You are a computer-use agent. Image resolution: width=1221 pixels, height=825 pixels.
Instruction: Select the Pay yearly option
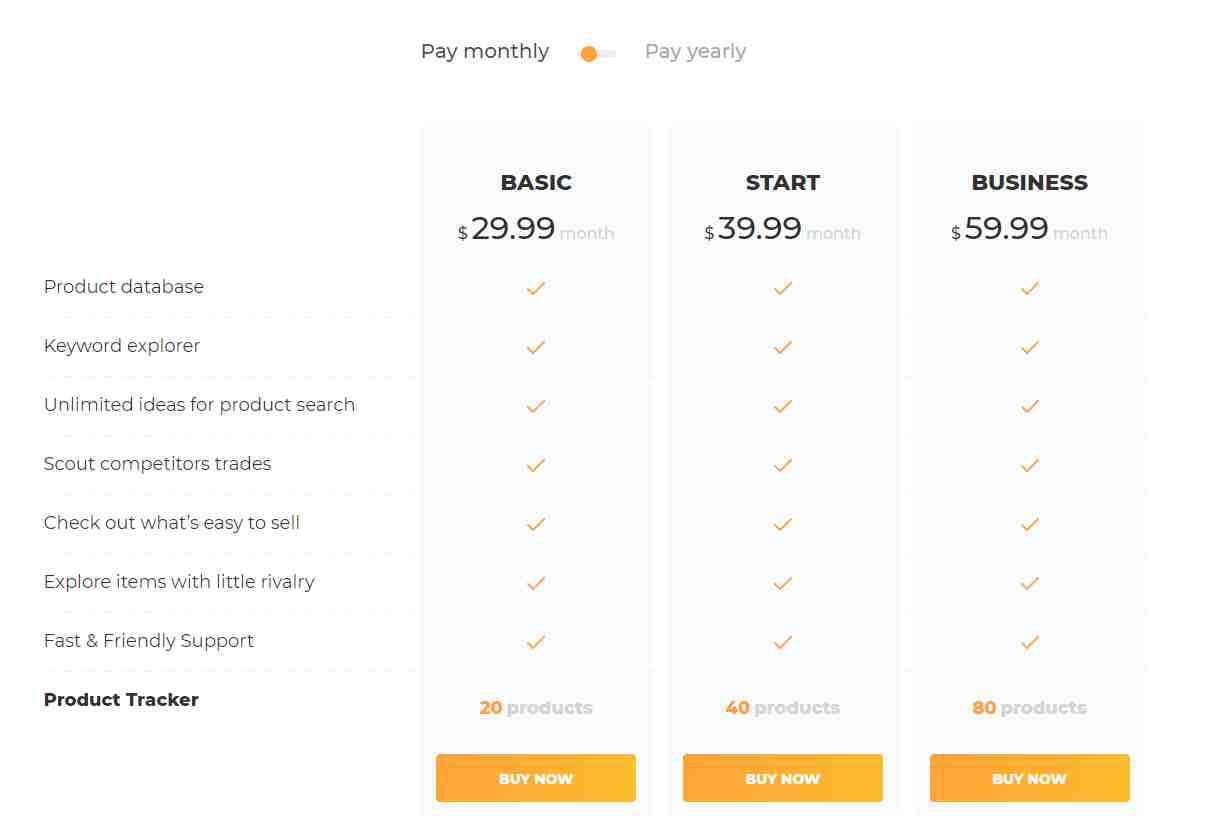pos(695,52)
